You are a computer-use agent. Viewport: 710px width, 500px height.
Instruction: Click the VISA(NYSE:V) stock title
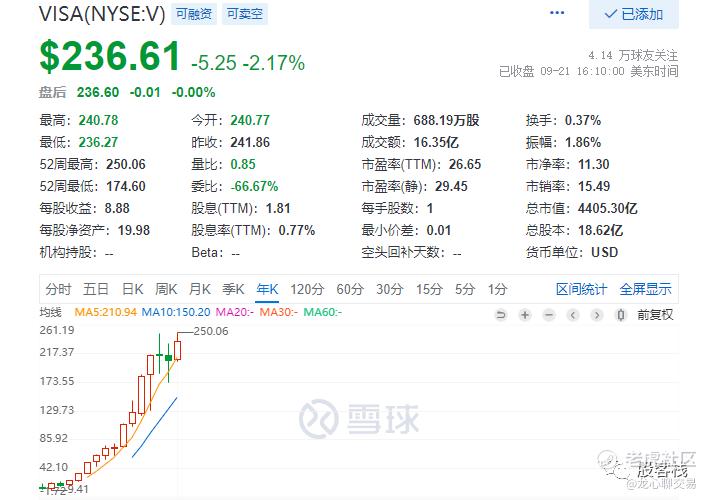tap(102, 14)
